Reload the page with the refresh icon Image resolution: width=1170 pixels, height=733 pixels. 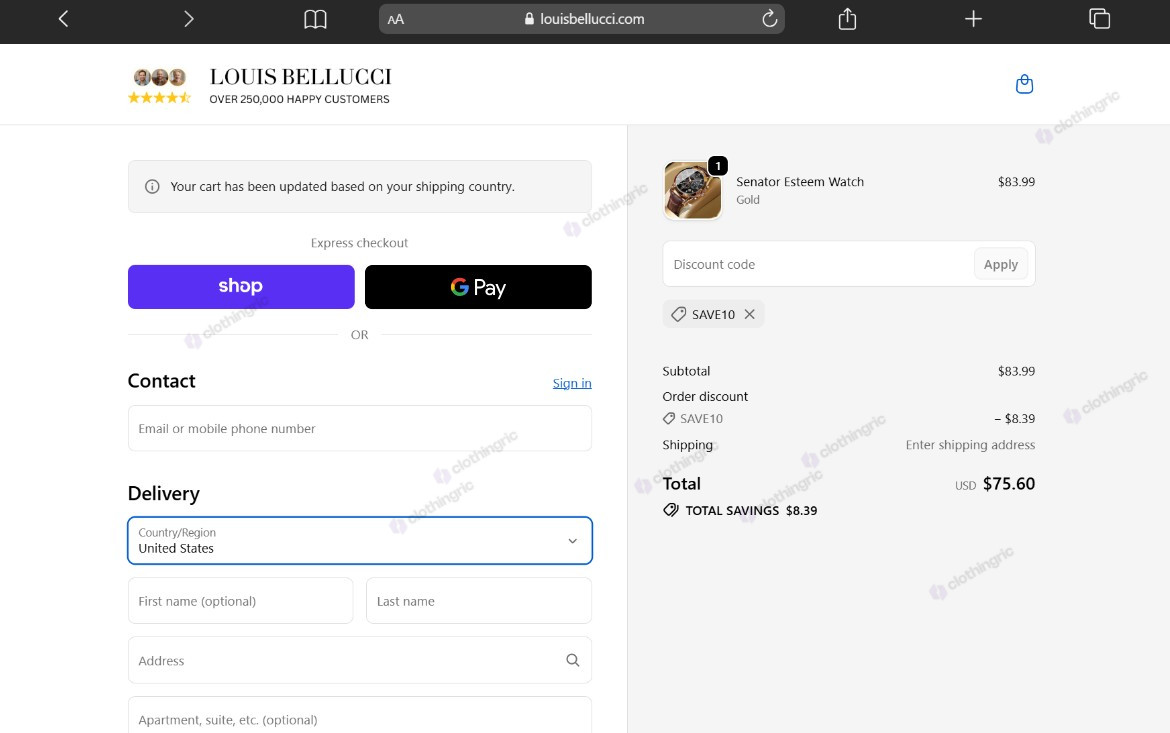coord(769,19)
